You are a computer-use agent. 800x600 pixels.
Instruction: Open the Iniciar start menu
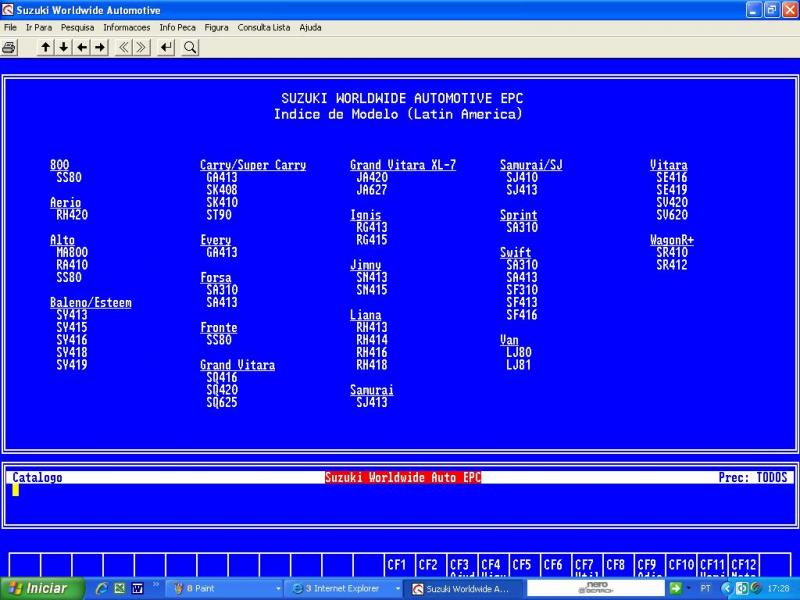click(41, 588)
